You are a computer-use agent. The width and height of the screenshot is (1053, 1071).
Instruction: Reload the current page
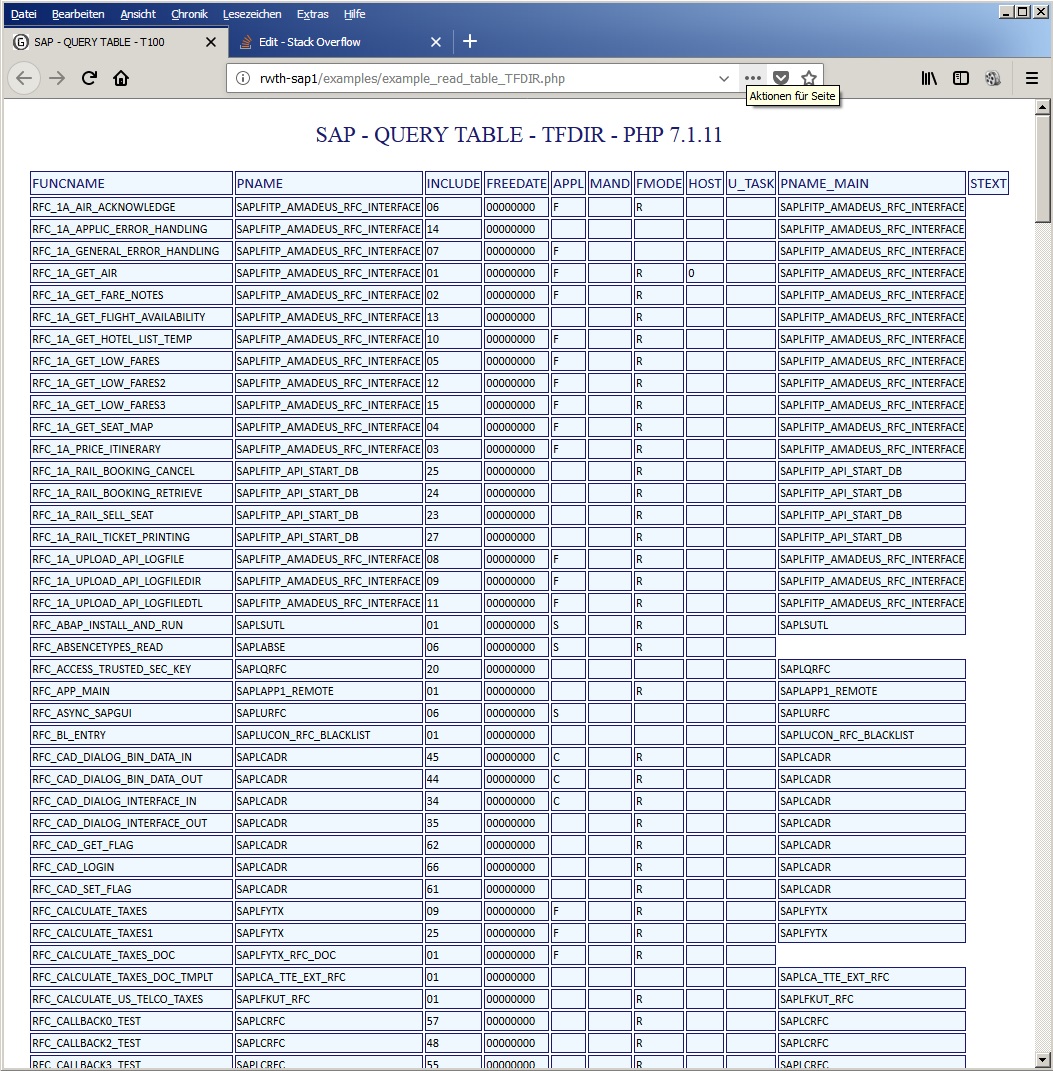[89, 78]
